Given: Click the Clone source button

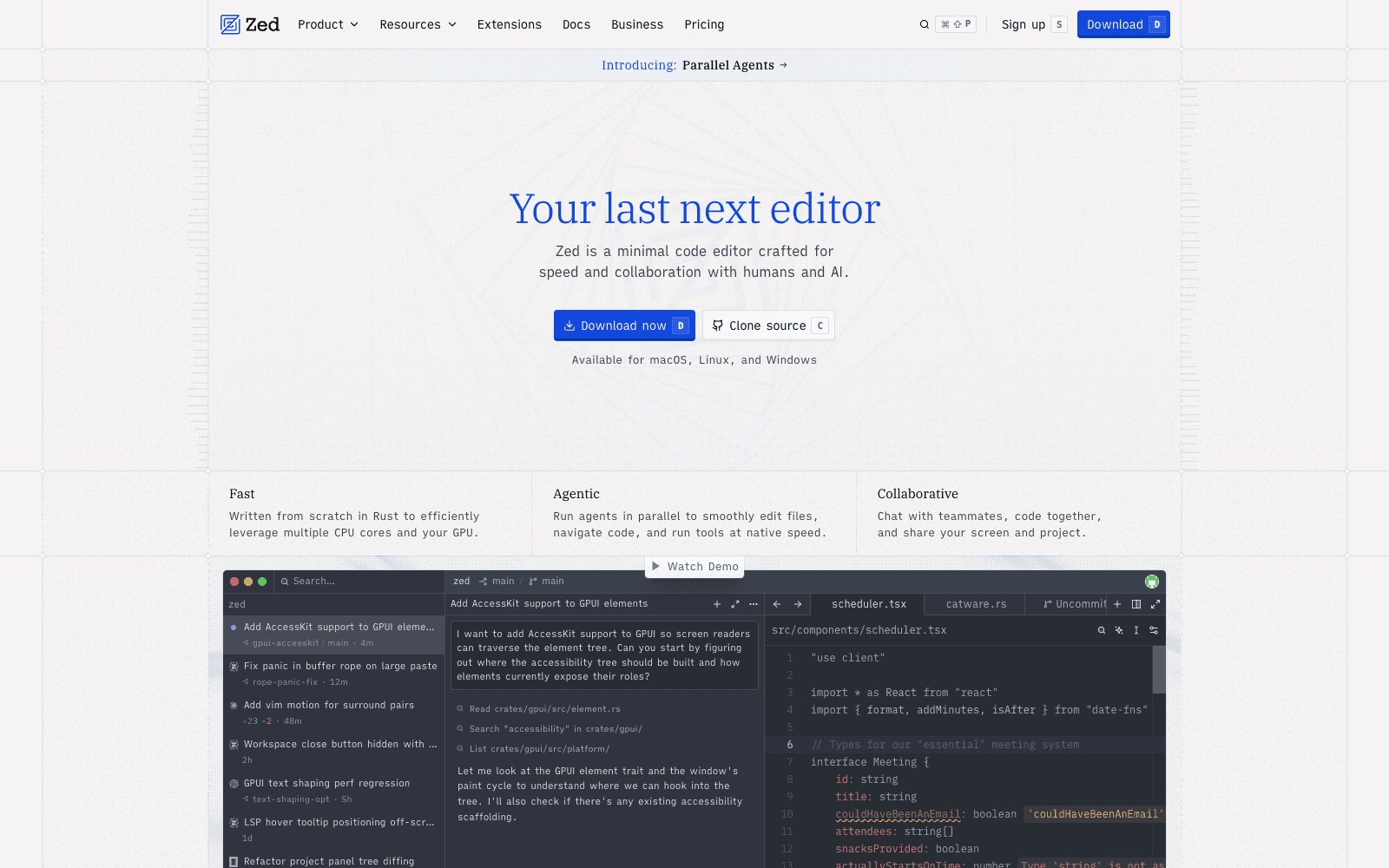Looking at the screenshot, I should (768, 325).
